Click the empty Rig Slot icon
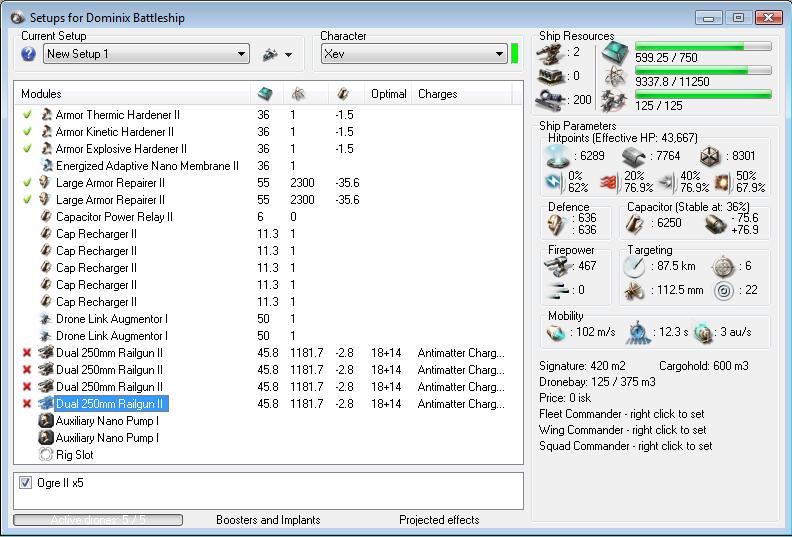 click(46, 455)
